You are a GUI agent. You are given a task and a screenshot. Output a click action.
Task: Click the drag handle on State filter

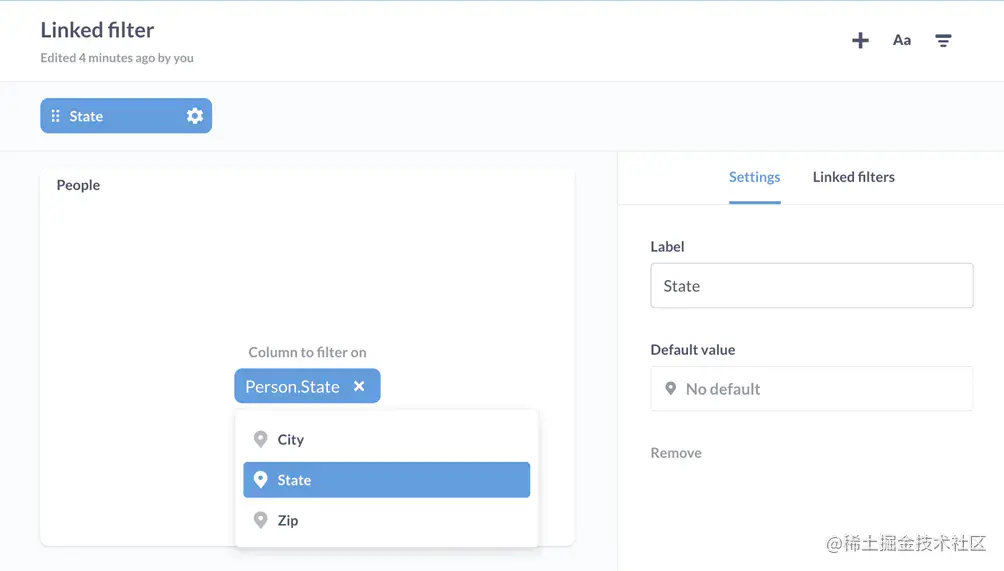(x=56, y=116)
